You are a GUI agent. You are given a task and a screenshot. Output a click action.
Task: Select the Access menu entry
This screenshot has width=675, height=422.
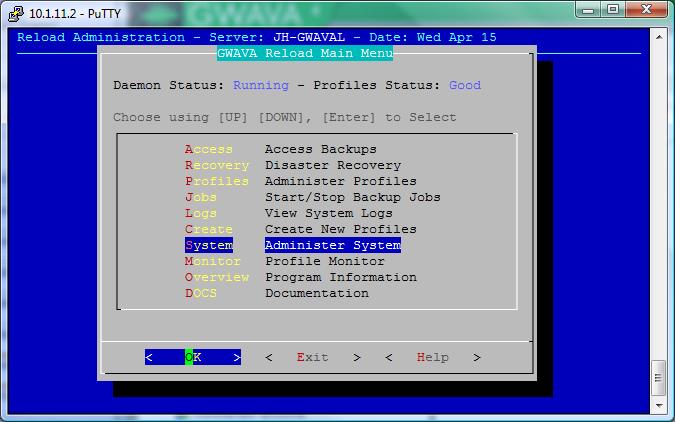[209, 149]
